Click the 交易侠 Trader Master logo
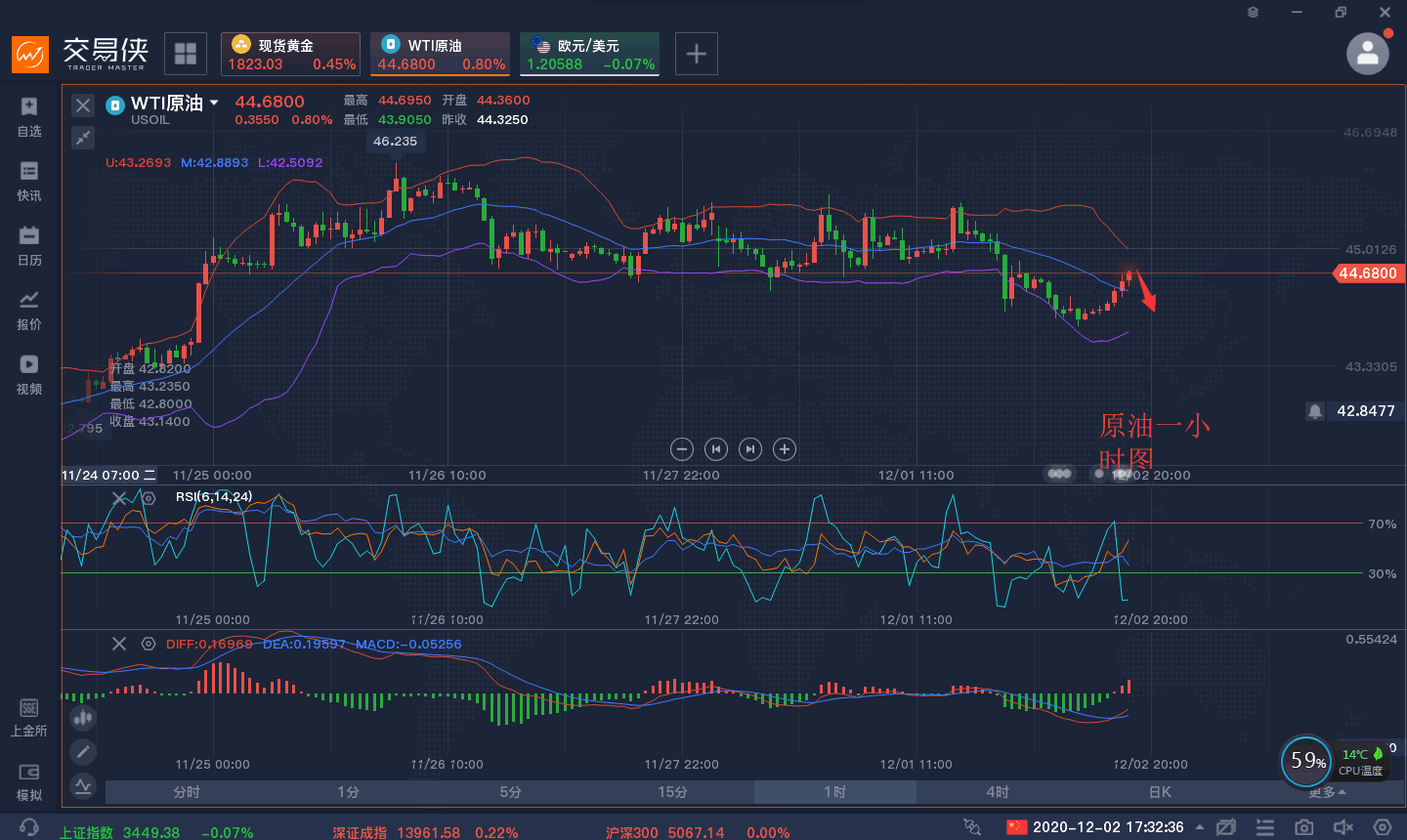The height and width of the screenshot is (840, 1407). pos(79,54)
